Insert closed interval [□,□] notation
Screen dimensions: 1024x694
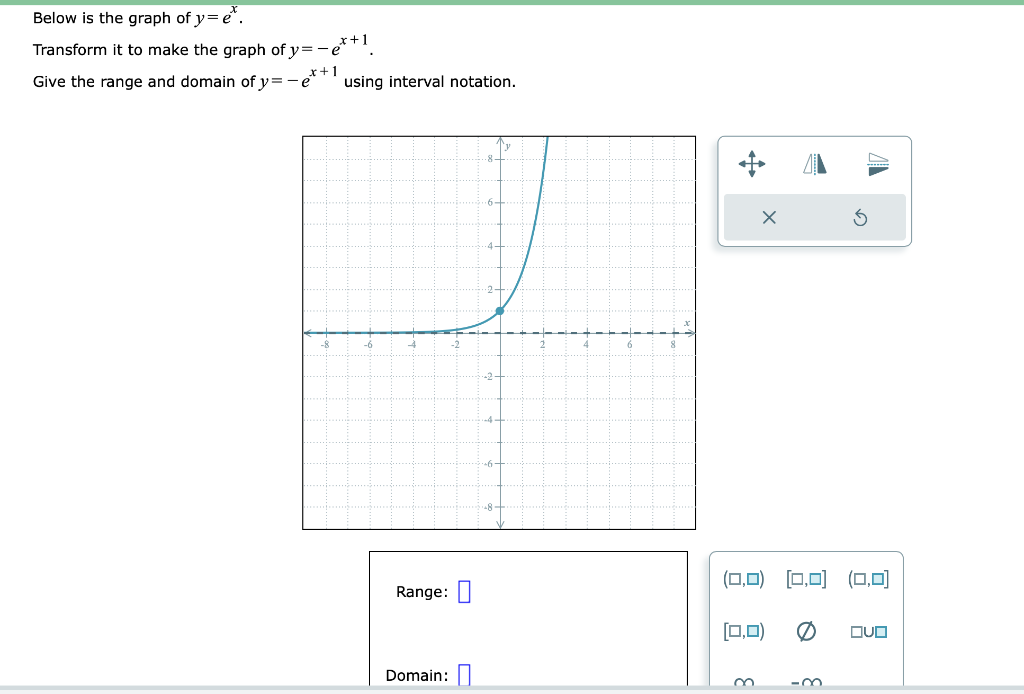(x=806, y=579)
